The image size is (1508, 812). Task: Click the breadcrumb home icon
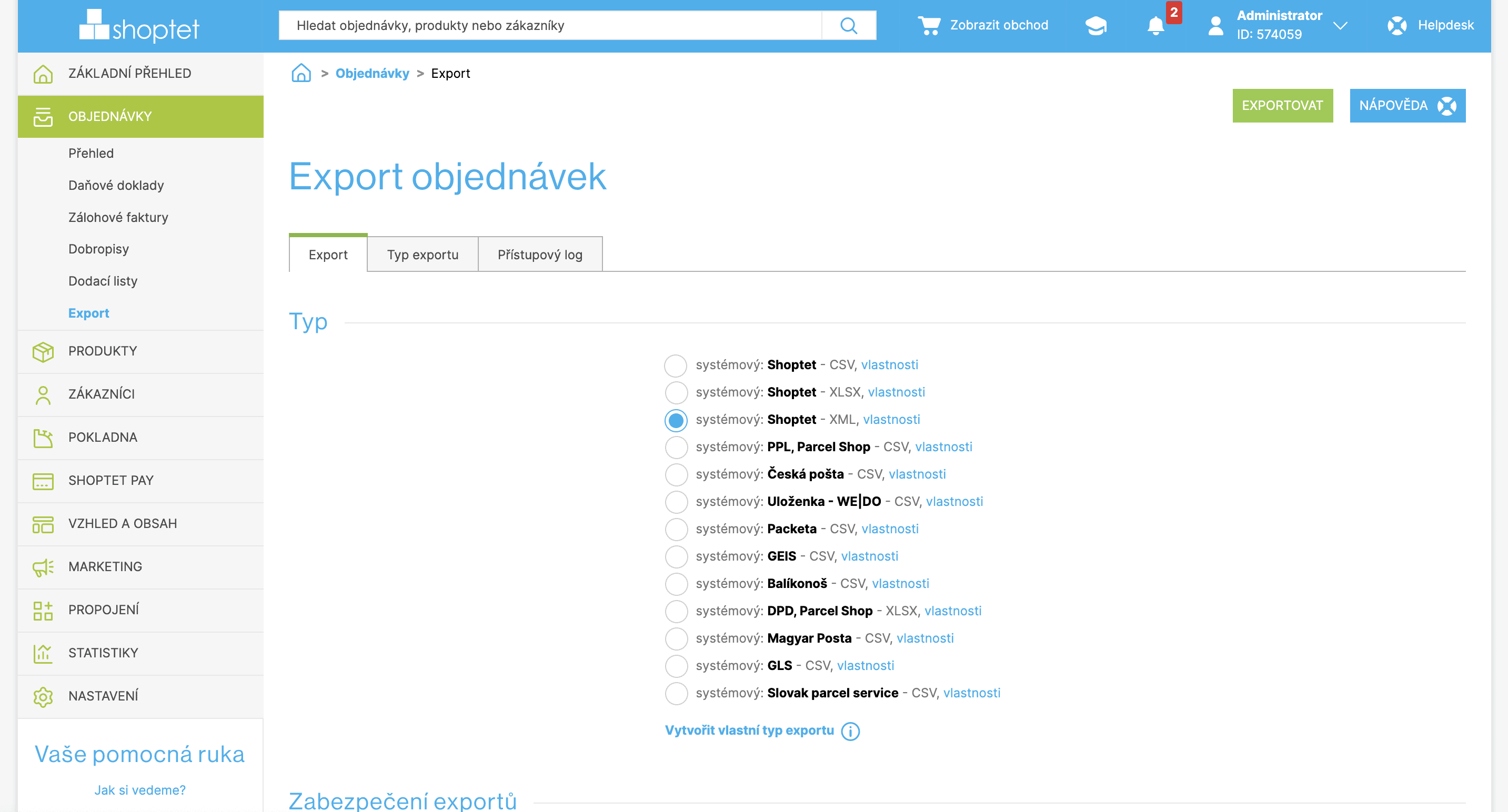pyautogui.click(x=301, y=73)
